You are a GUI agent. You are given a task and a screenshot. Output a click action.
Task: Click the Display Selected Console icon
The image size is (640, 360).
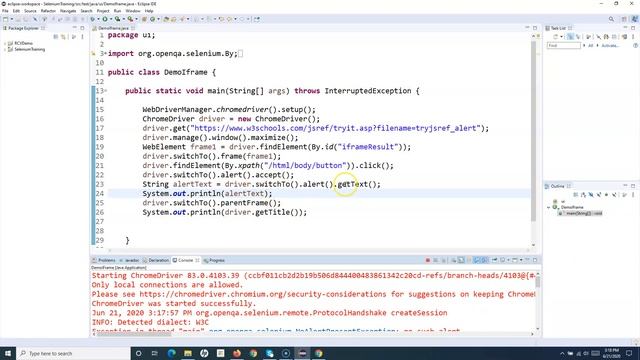503,260
